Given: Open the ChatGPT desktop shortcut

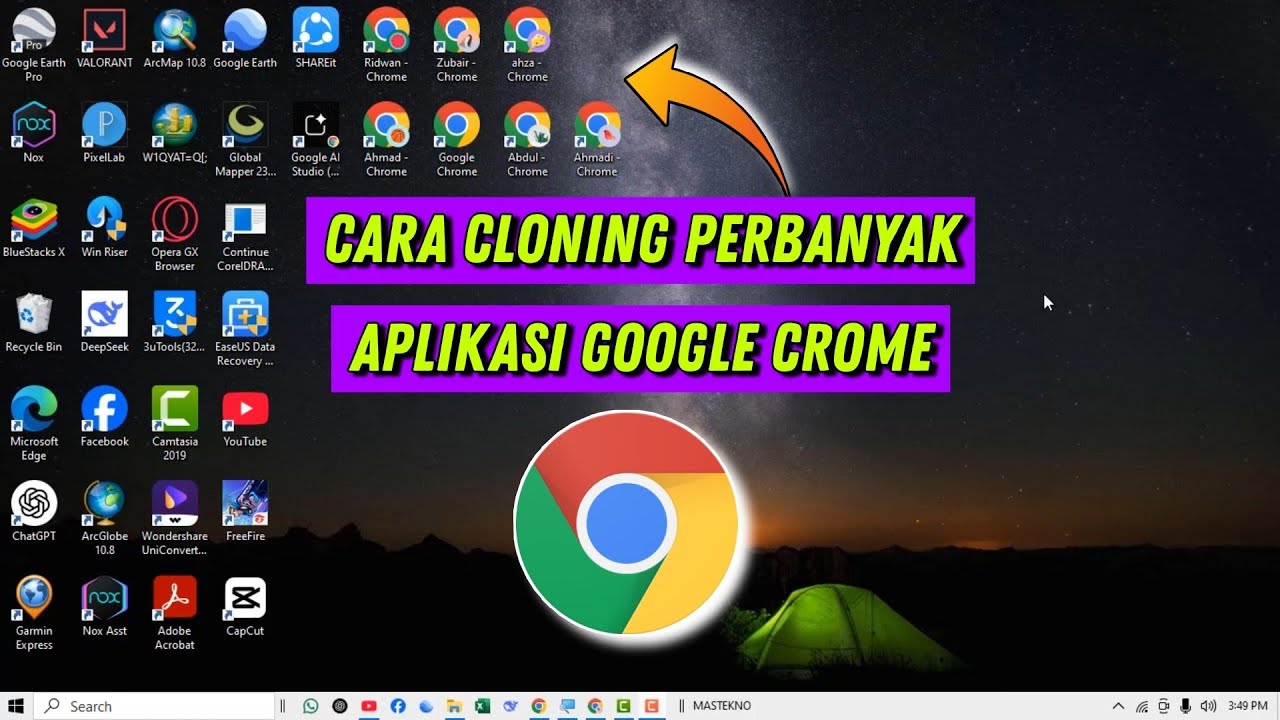Looking at the screenshot, I should click(34, 512).
